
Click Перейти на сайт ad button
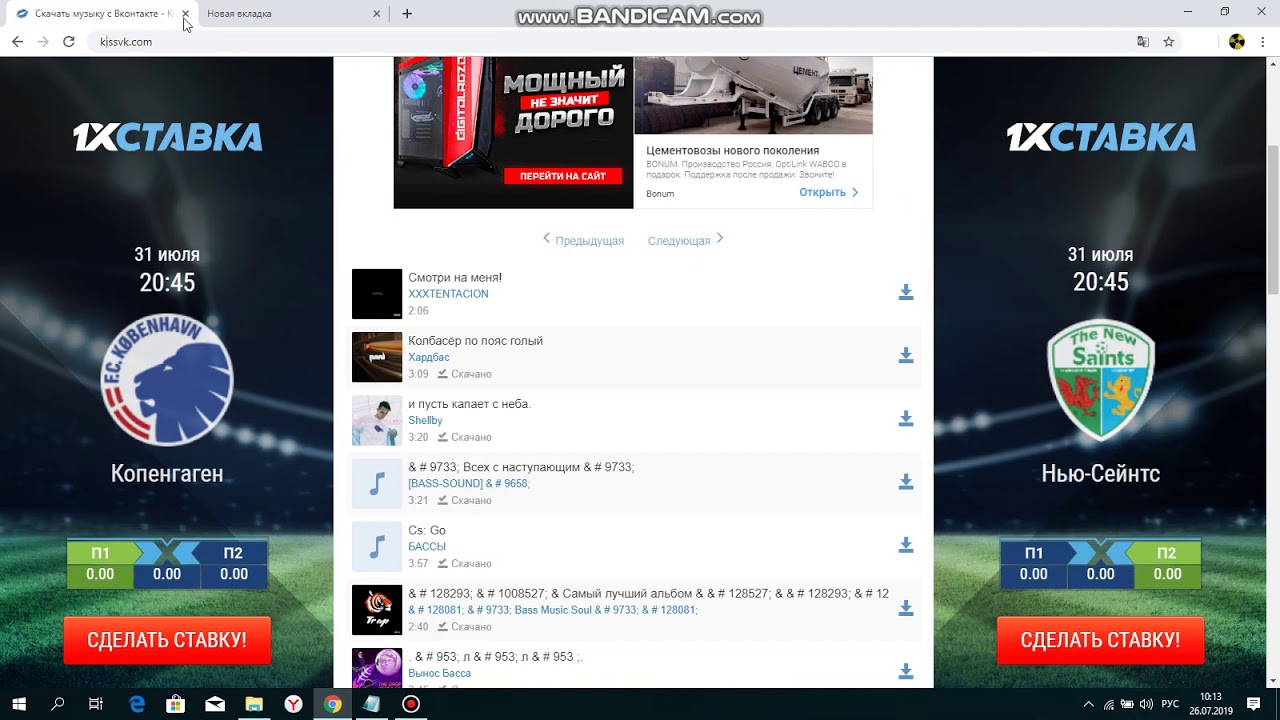(562, 176)
